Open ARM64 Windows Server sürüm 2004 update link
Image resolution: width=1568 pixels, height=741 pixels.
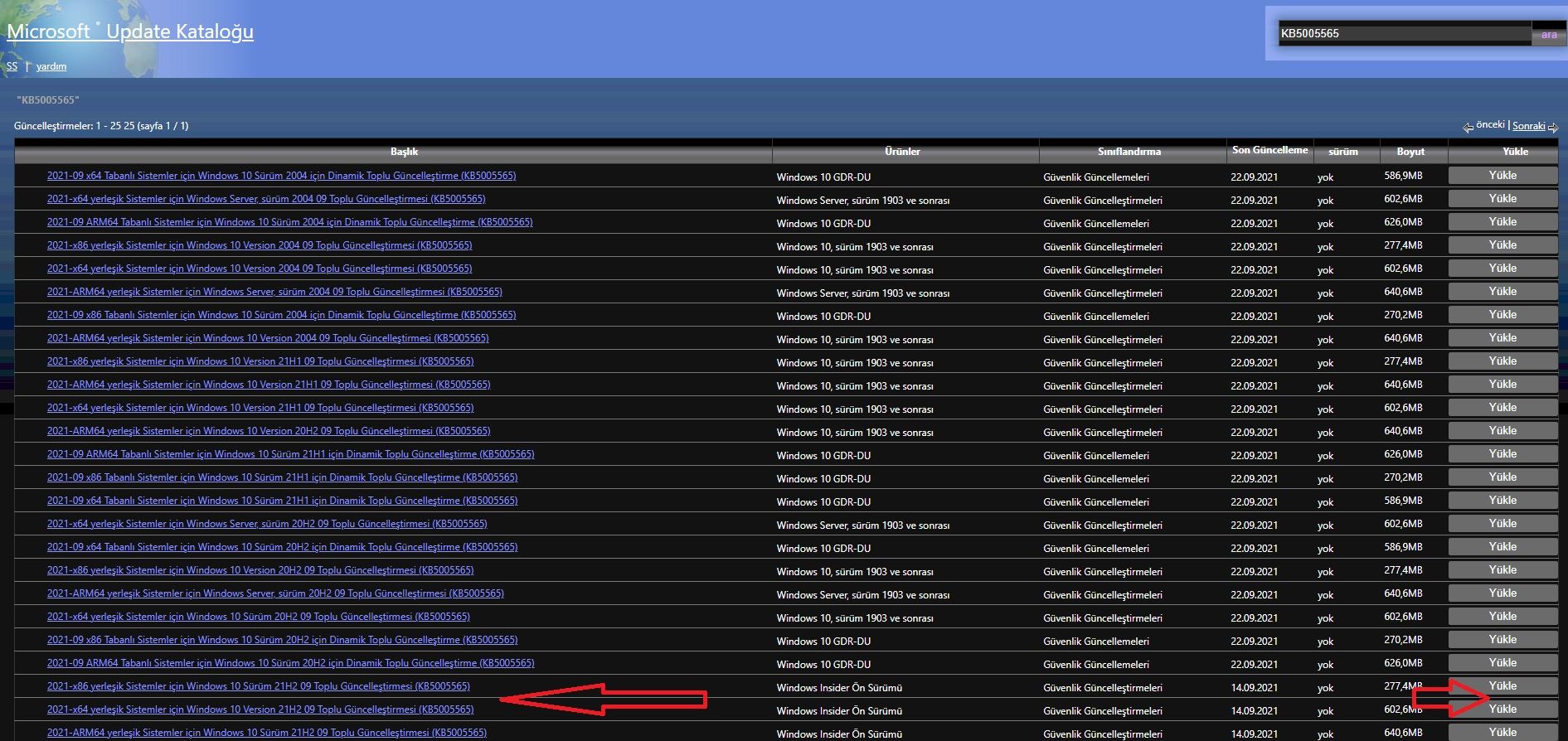[274, 292]
